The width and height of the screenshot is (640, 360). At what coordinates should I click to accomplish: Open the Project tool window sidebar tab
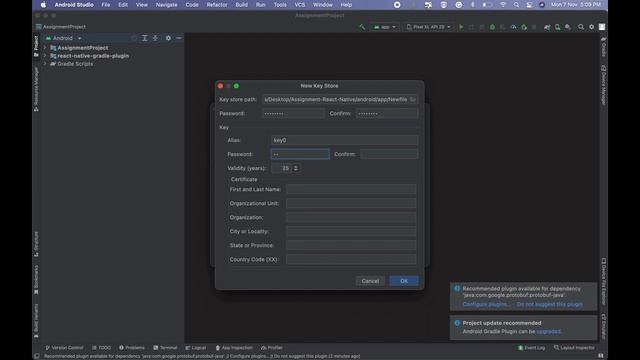(x=36, y=46)
